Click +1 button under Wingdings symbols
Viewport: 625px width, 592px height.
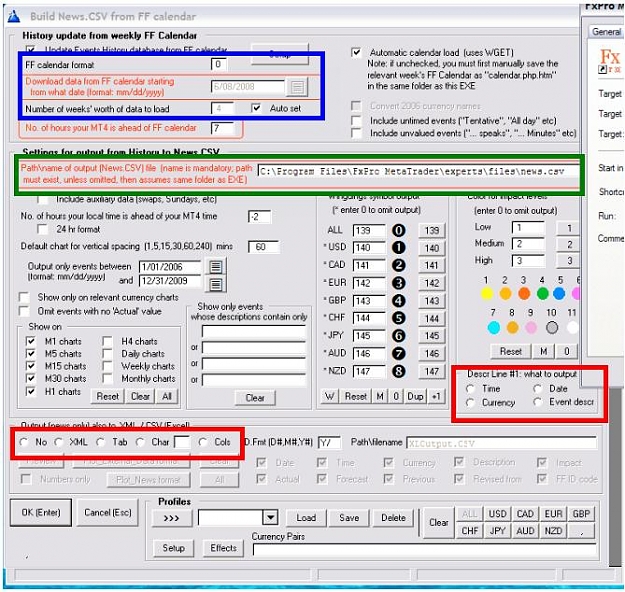[436, 396]
